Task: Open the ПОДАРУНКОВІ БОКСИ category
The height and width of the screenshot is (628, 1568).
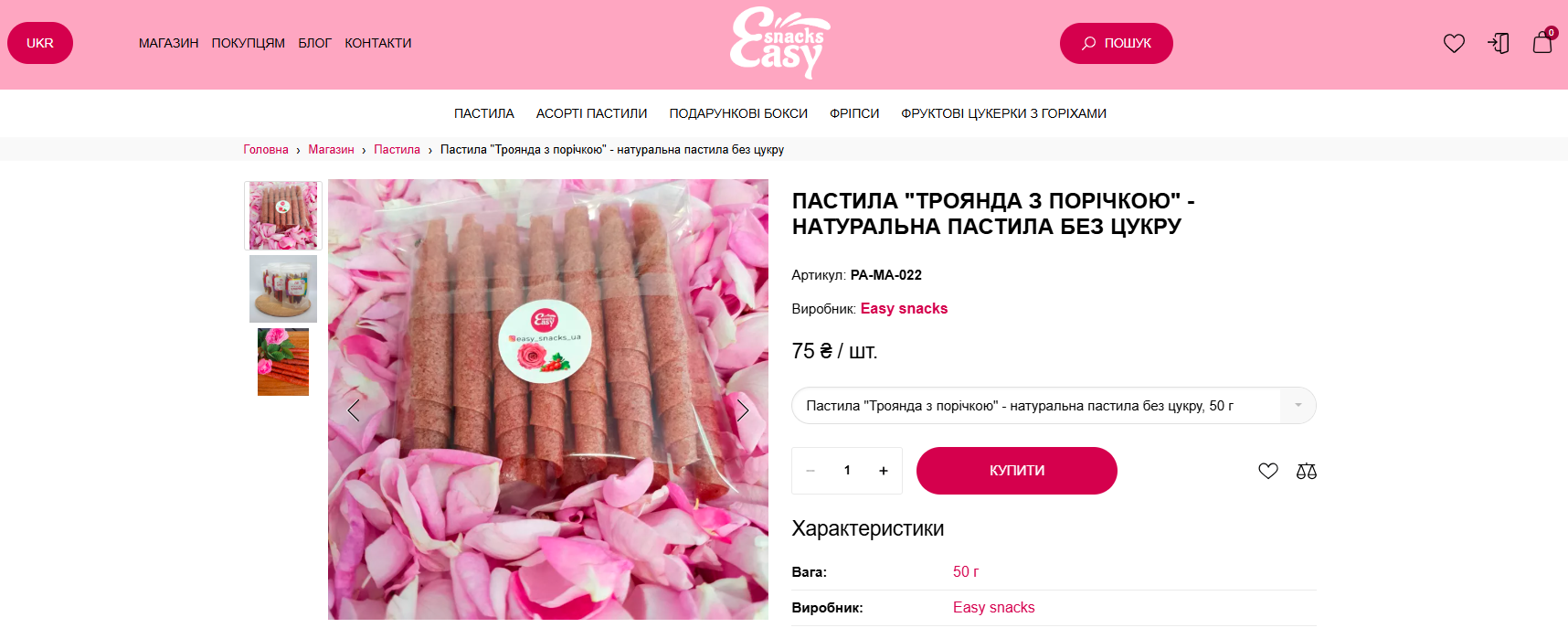Action: tap(738, 113)
